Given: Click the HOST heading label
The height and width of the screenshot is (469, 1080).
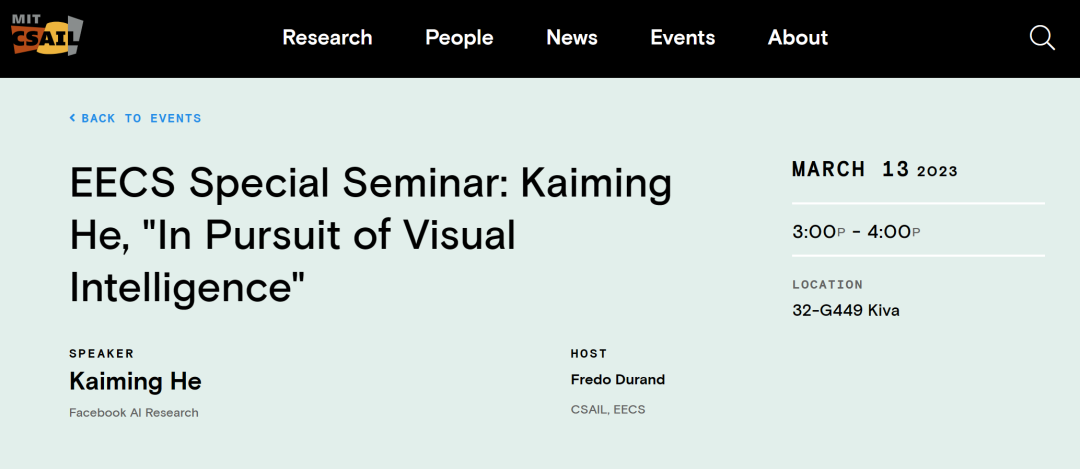Looking at the screenshot, I should [x=589, y=354].
